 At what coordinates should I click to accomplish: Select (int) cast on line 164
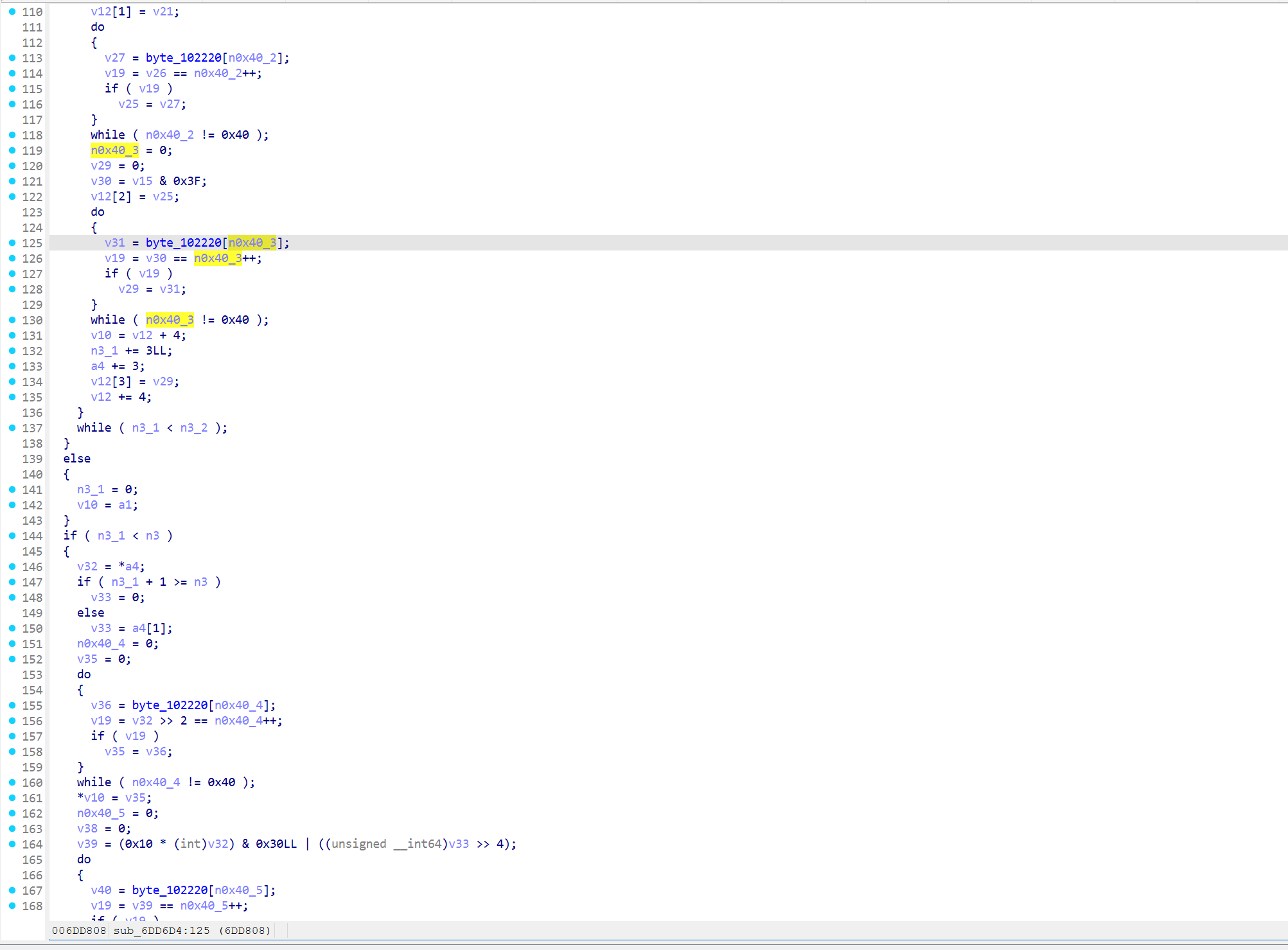tap(190, 844)
